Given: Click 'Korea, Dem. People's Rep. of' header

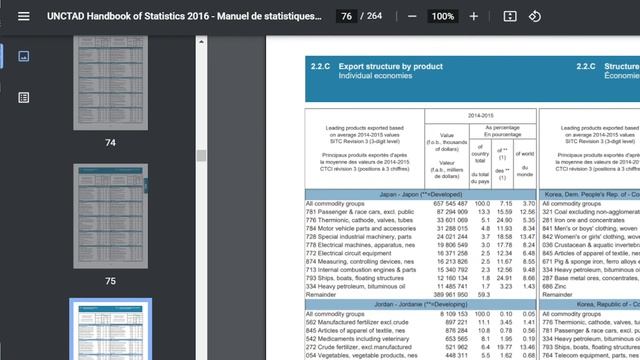Looking at the screenshot, I should click(x=590, y=194).
